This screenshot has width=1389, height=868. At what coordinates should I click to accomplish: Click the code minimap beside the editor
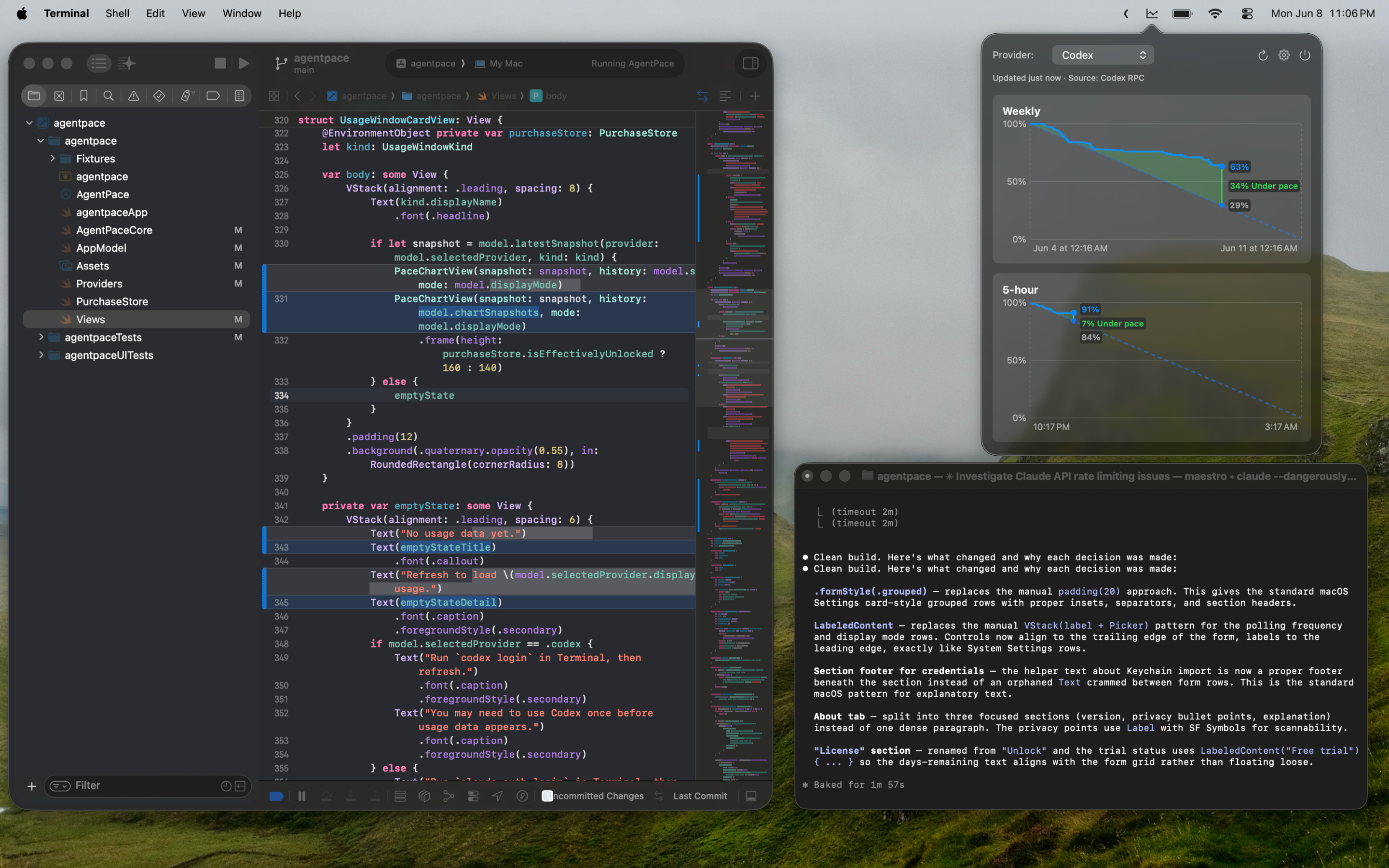[x=735, y=446]
